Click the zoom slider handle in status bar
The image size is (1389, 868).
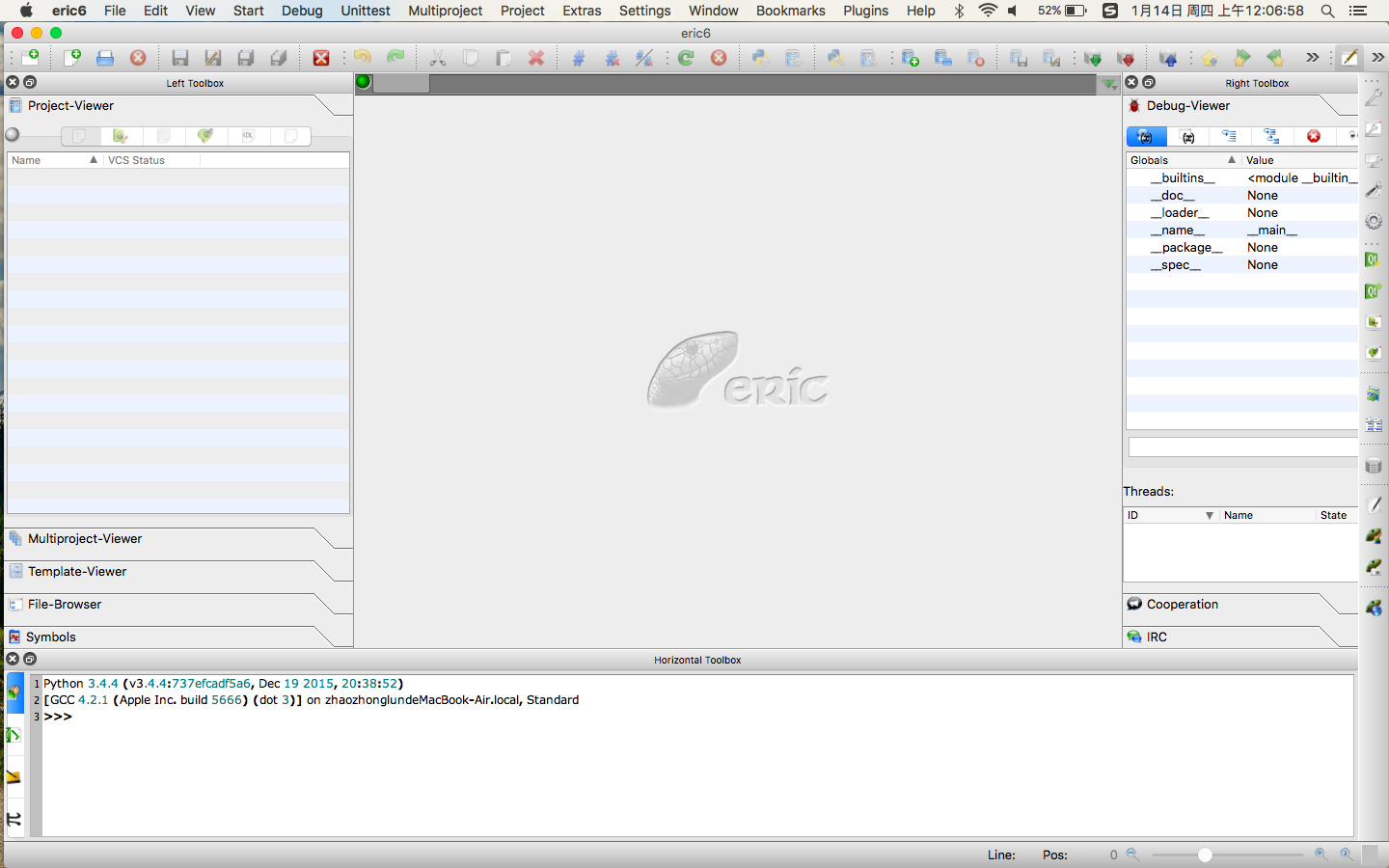pos(1205,854)
